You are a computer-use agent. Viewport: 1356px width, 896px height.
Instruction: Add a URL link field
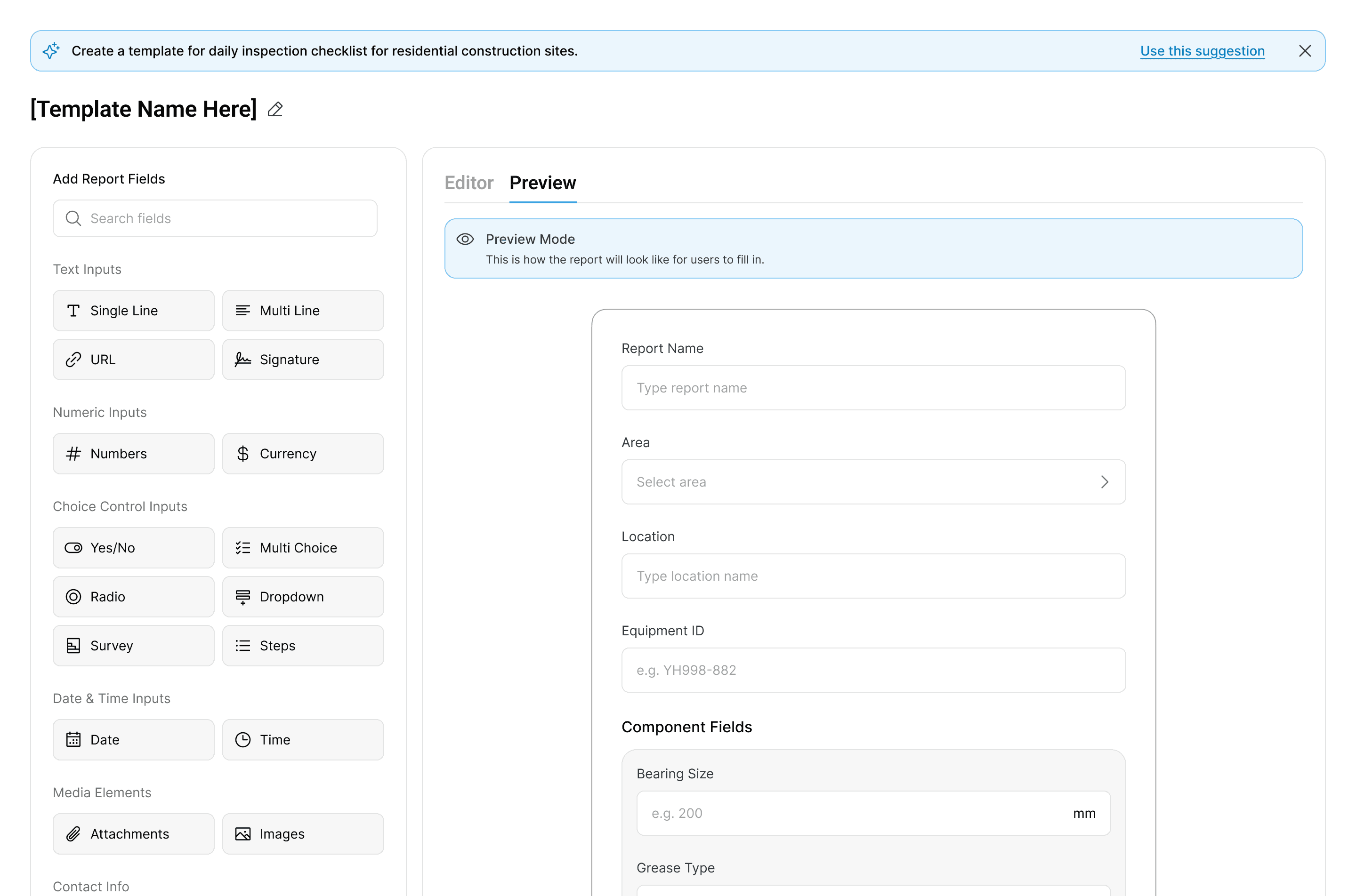coord(133,360)
